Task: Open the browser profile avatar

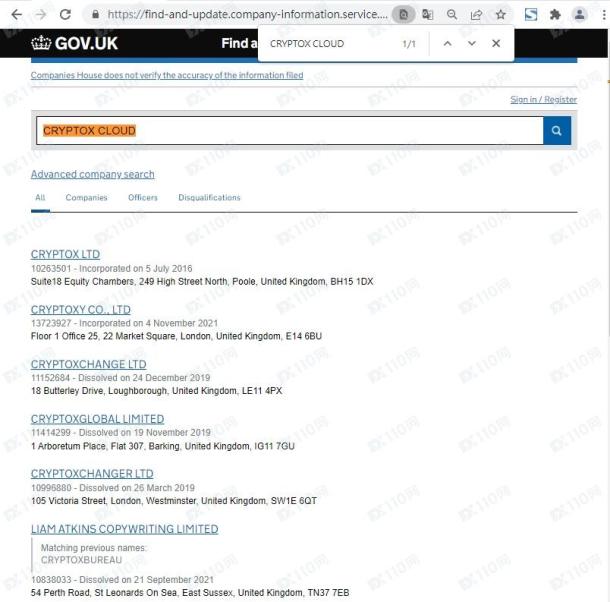Action: click(579, 15)
